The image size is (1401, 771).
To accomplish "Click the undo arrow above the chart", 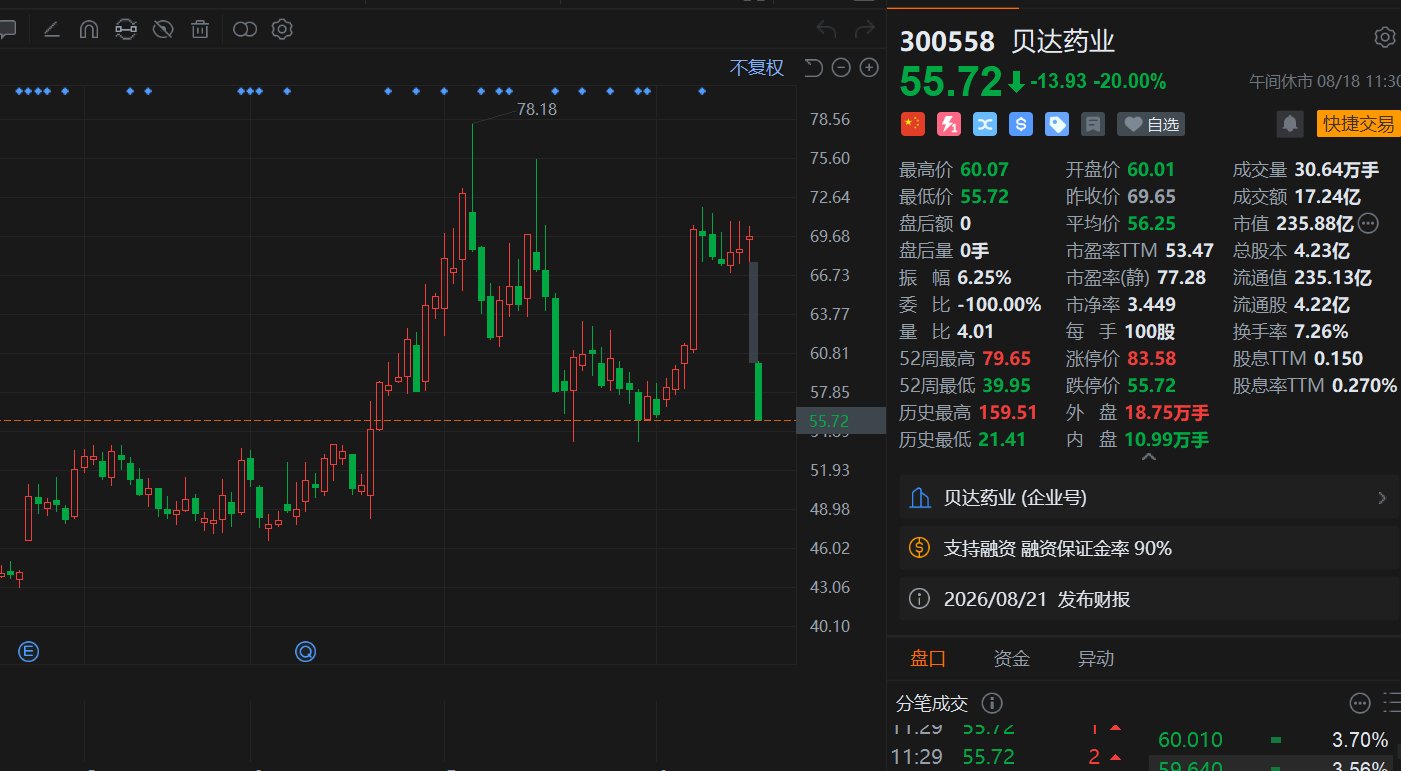I will [826, 30].
